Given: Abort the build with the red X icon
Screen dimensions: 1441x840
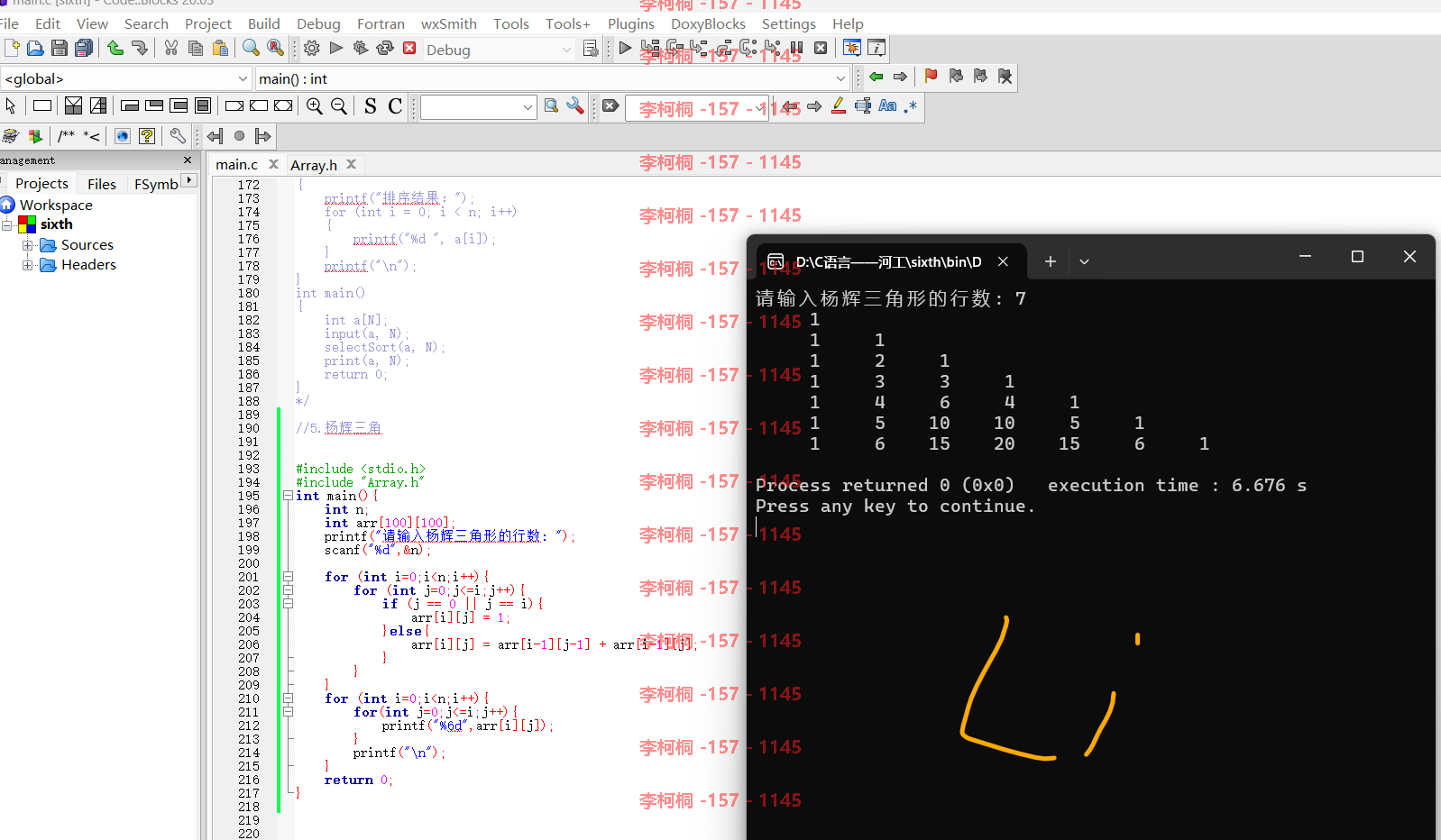Looking at the screenshot, I should 409,48.
